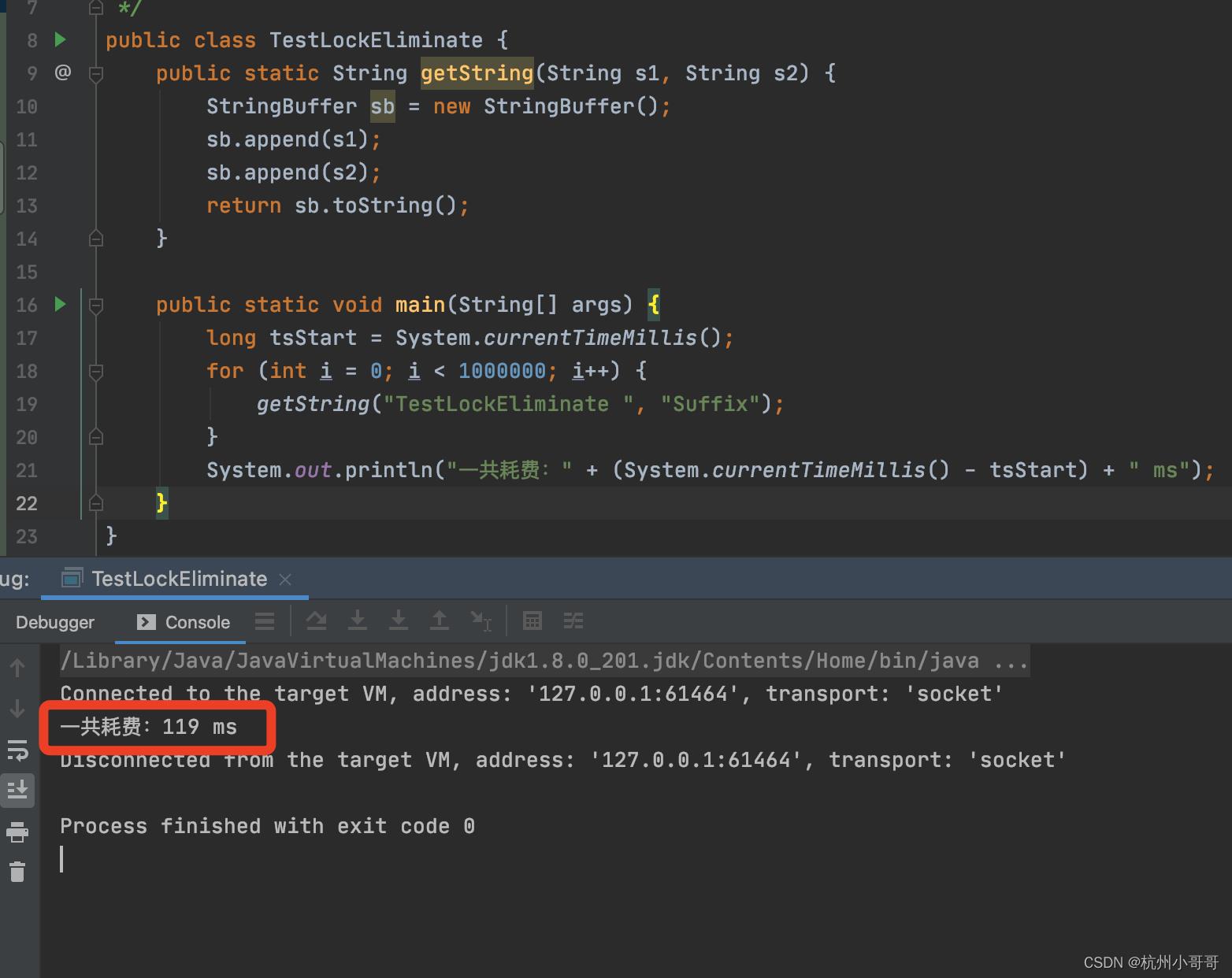Click line number 19 in the gutter
1232x978 pixels.
(27, 404)
